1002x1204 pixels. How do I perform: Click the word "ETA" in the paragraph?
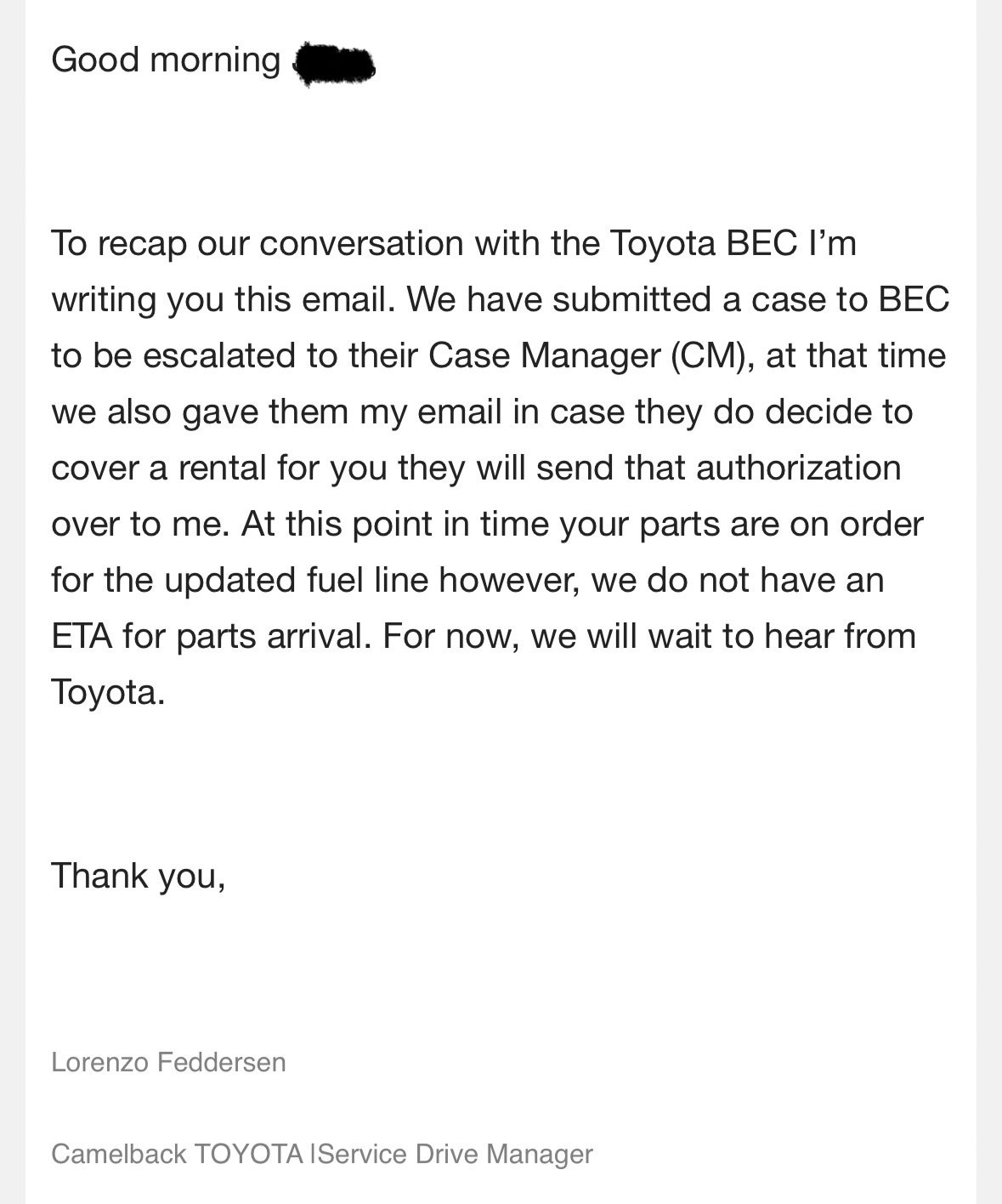tap(82, 636)
